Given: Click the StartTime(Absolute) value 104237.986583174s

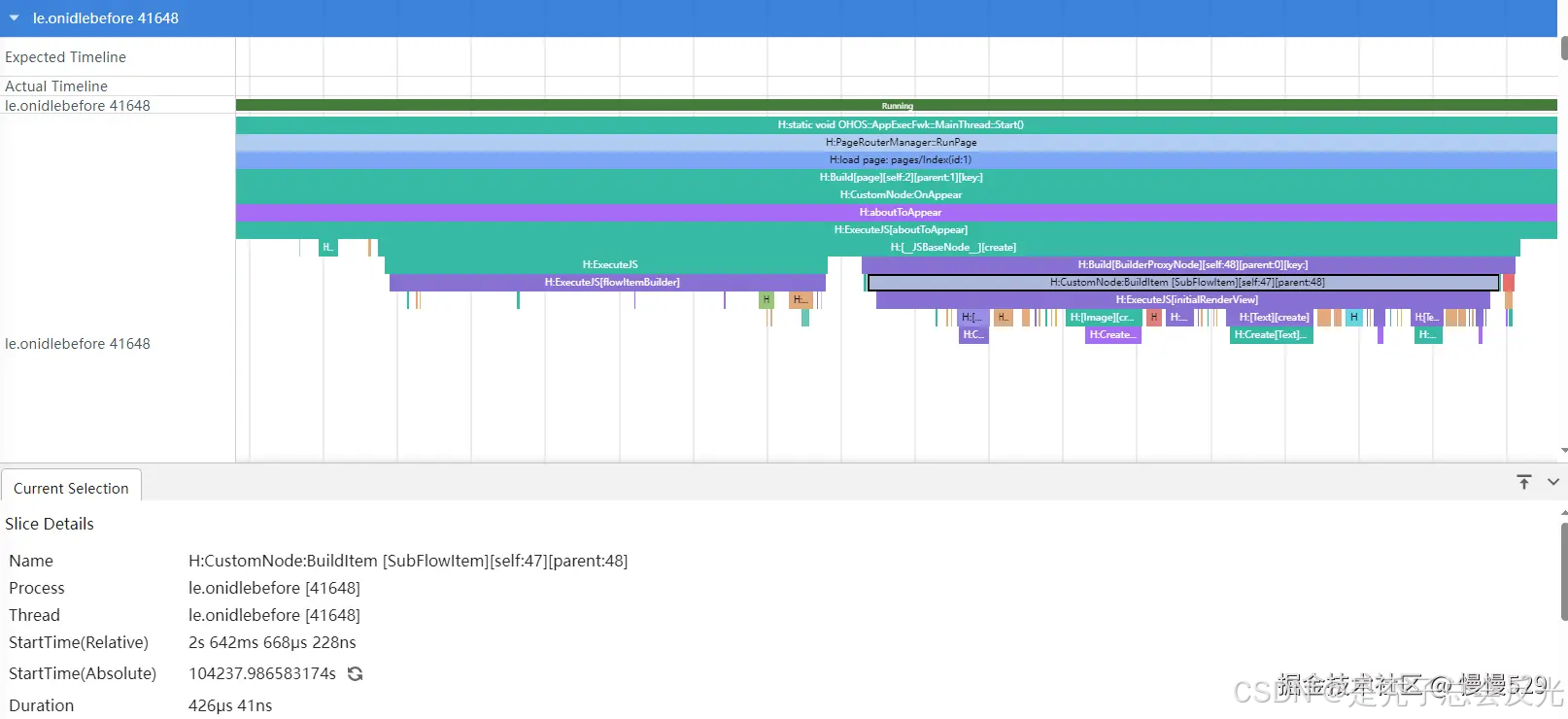Looking at the screenshot, I should [262, 673].
